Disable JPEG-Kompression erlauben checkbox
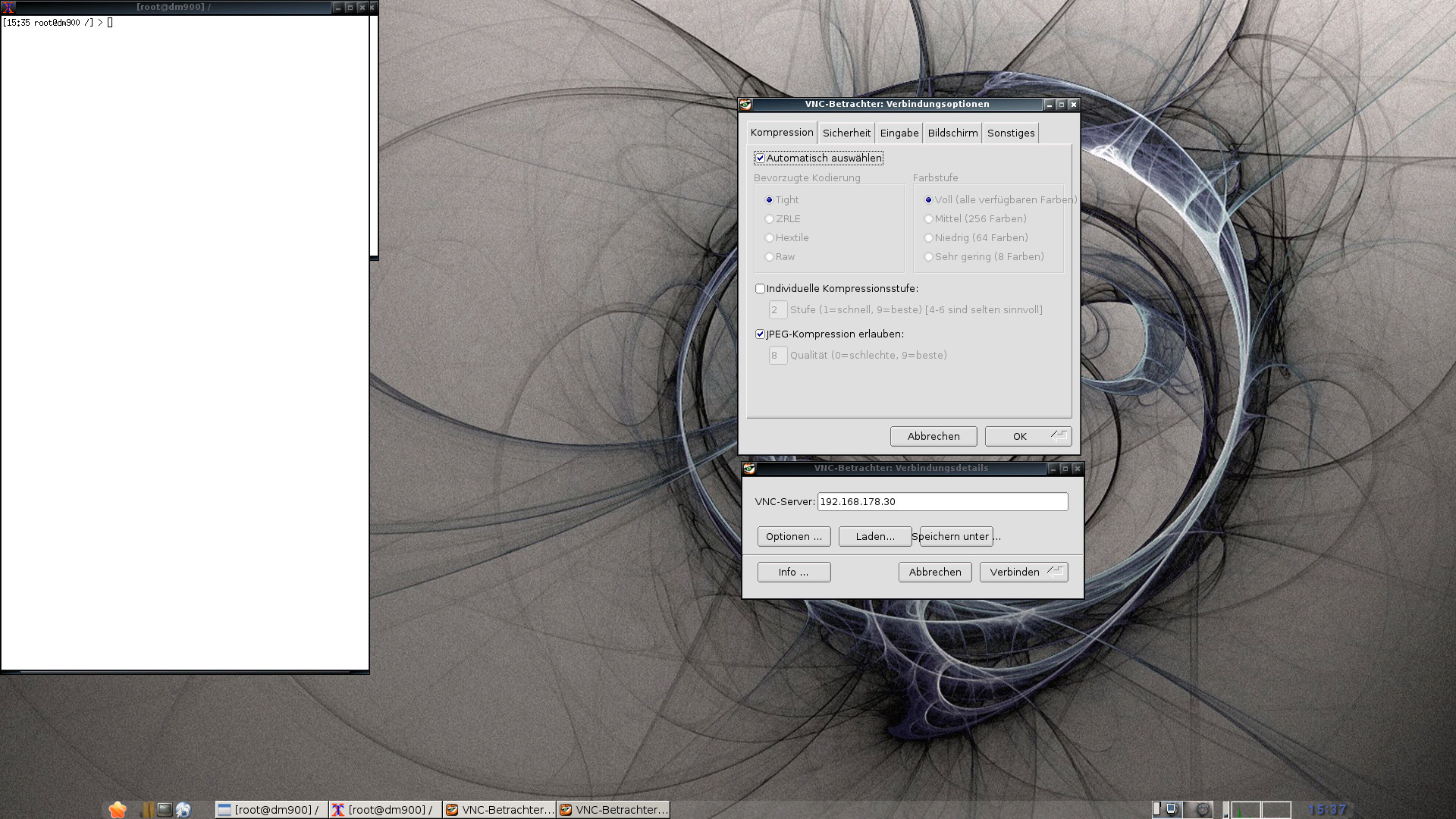This screenshot has width=1456, height=819. 760,334
